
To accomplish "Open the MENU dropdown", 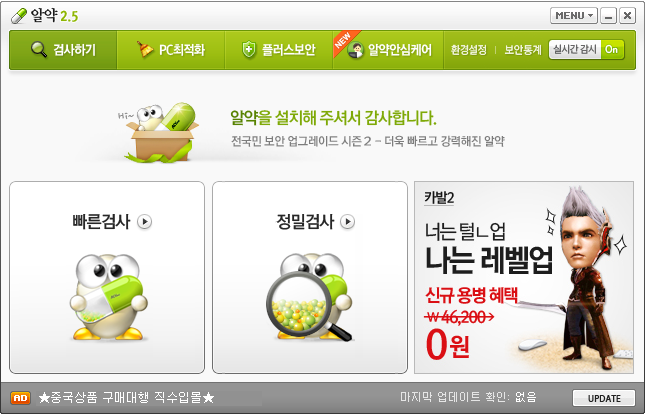I will 573,16.
